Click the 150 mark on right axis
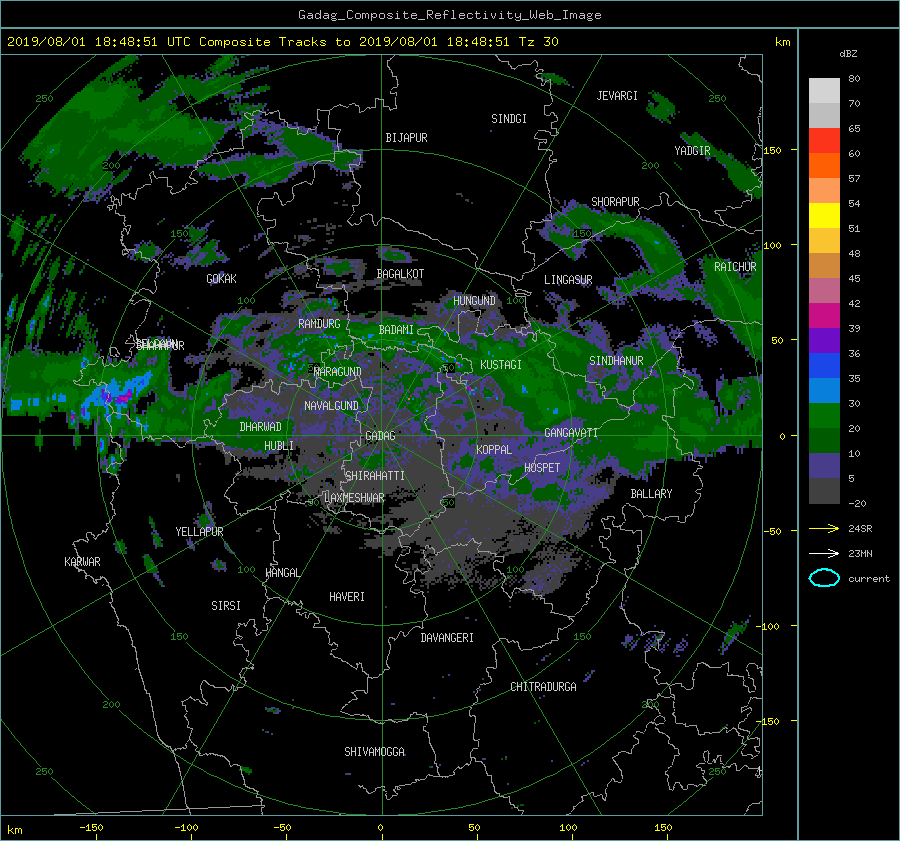Viewport: 900px width, 841px height. [772, 150]
